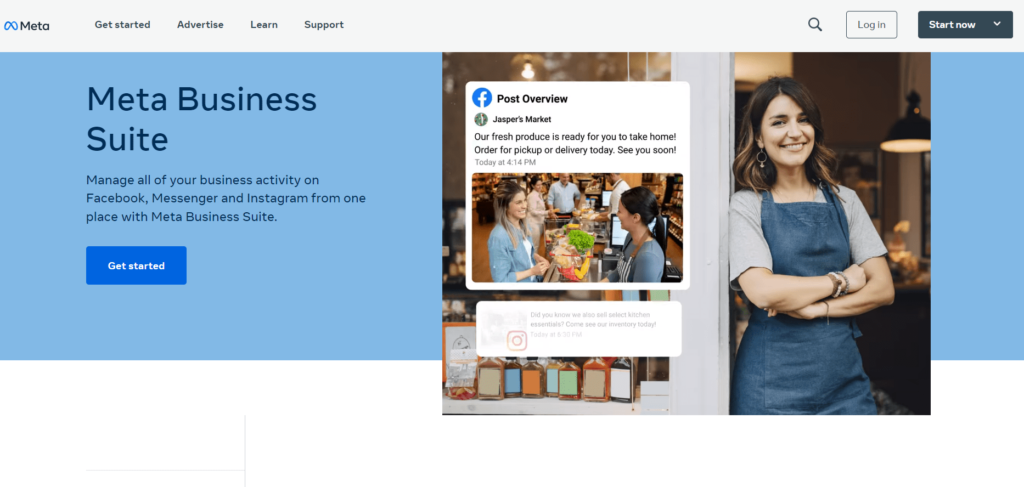Expand the Start now dropdown chevron
This screenshot has height=487, width=1024.
tap(997, 24)
